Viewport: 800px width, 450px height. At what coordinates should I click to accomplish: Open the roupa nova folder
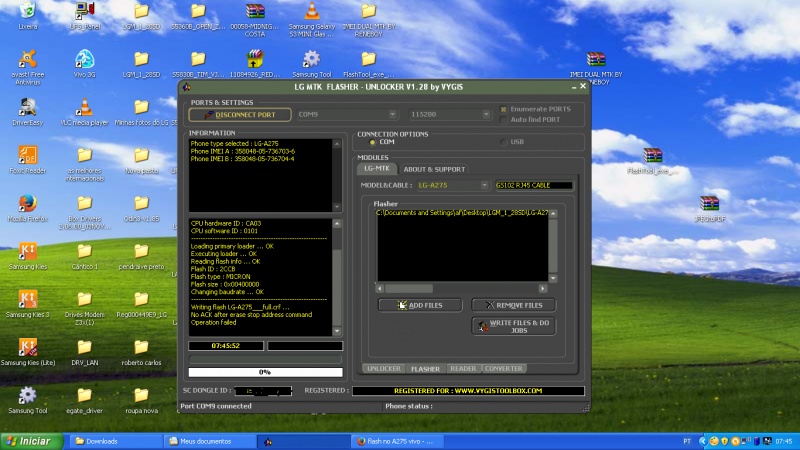coord(141,397)
